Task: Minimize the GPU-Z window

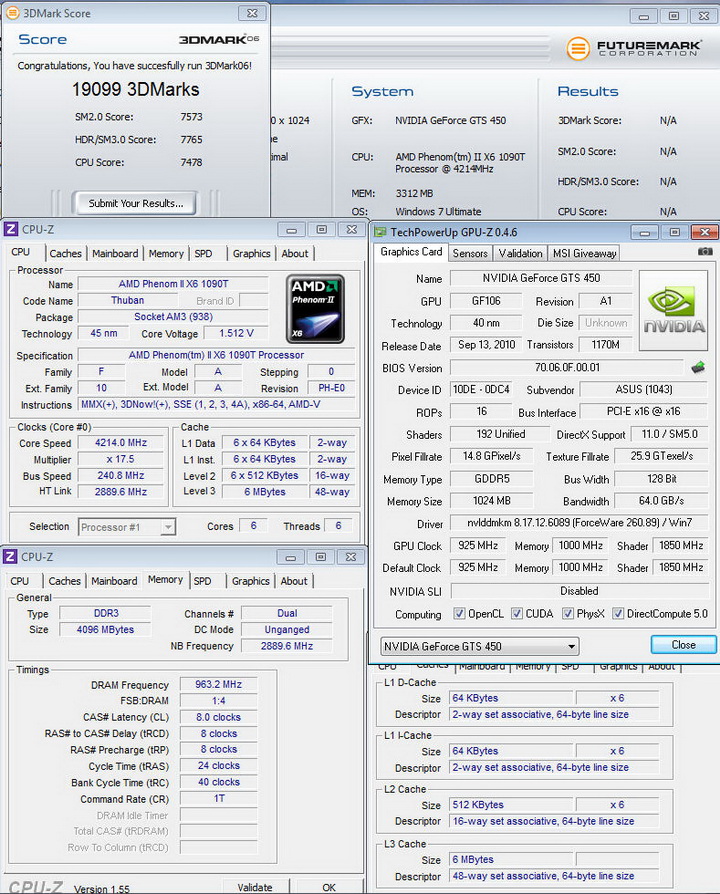Action: coord(645,233)
